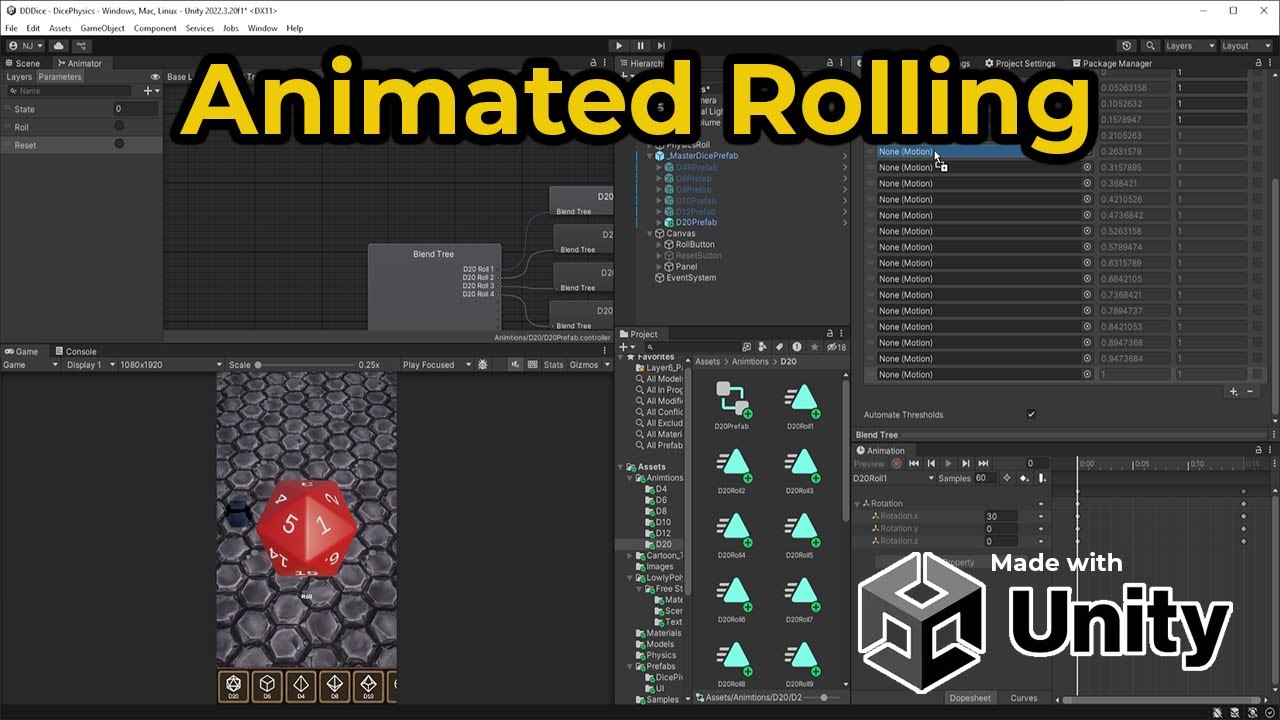This screenshot has height=720, width=1280.
Task: Toggle mirror checkbox on threshold 0.4210526 row
Action: 1258,199
